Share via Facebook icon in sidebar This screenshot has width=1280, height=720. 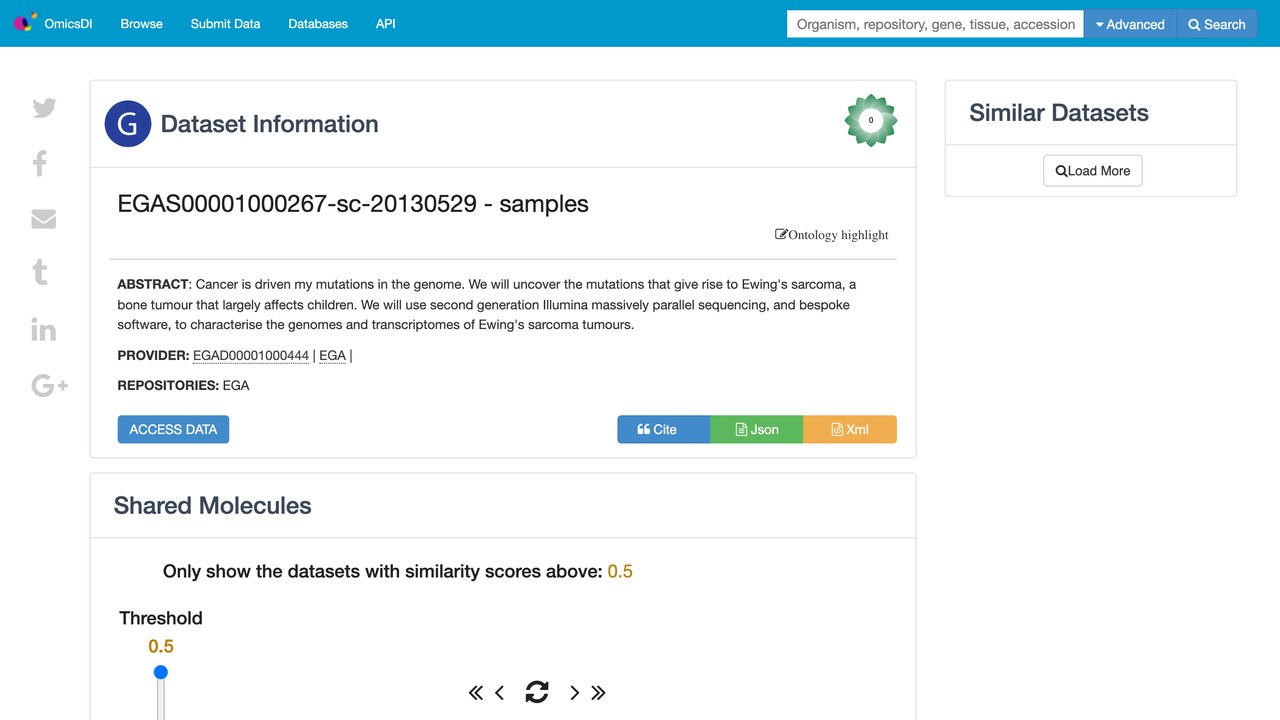[40, 163]
